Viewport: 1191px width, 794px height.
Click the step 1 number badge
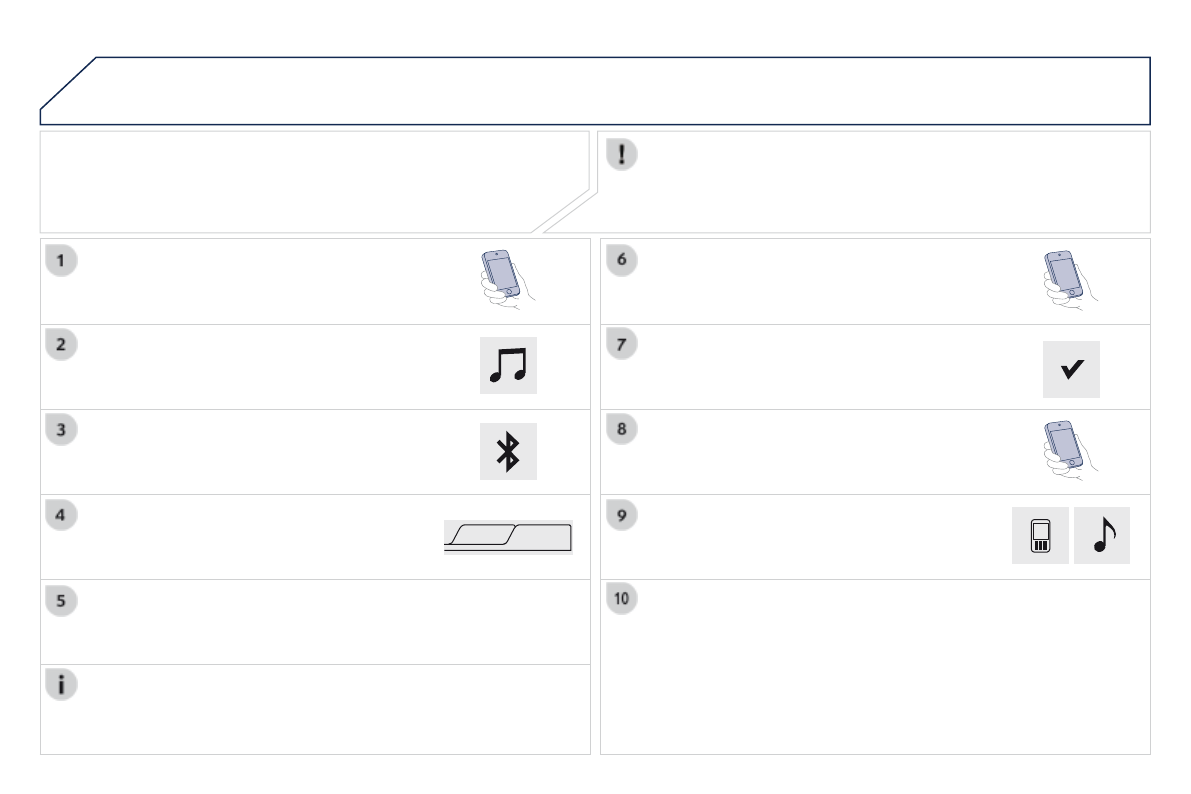[x=62, y=260]
